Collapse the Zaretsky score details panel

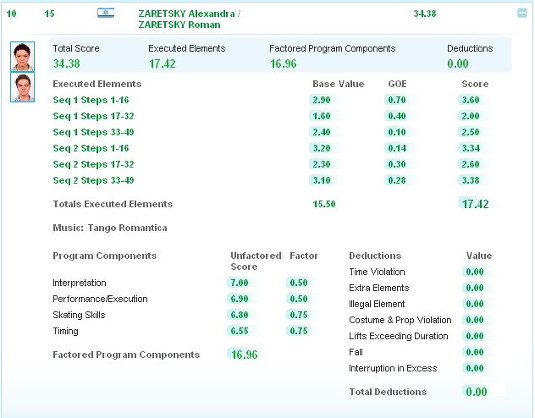522,13
